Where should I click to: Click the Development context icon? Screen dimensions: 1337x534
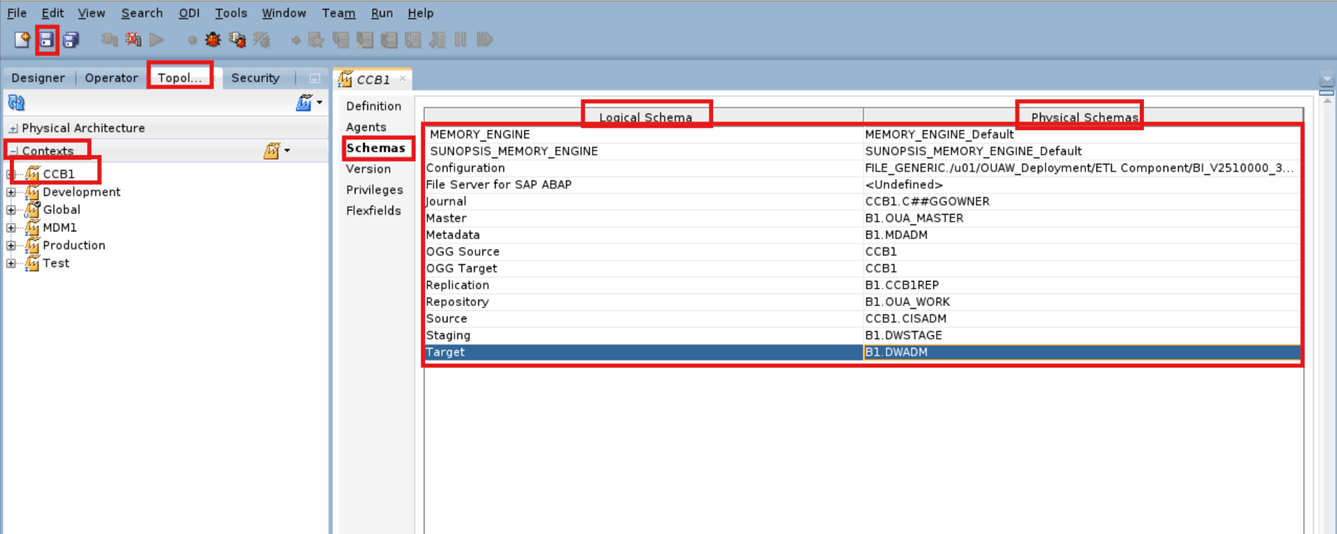[x=32, y=192]
